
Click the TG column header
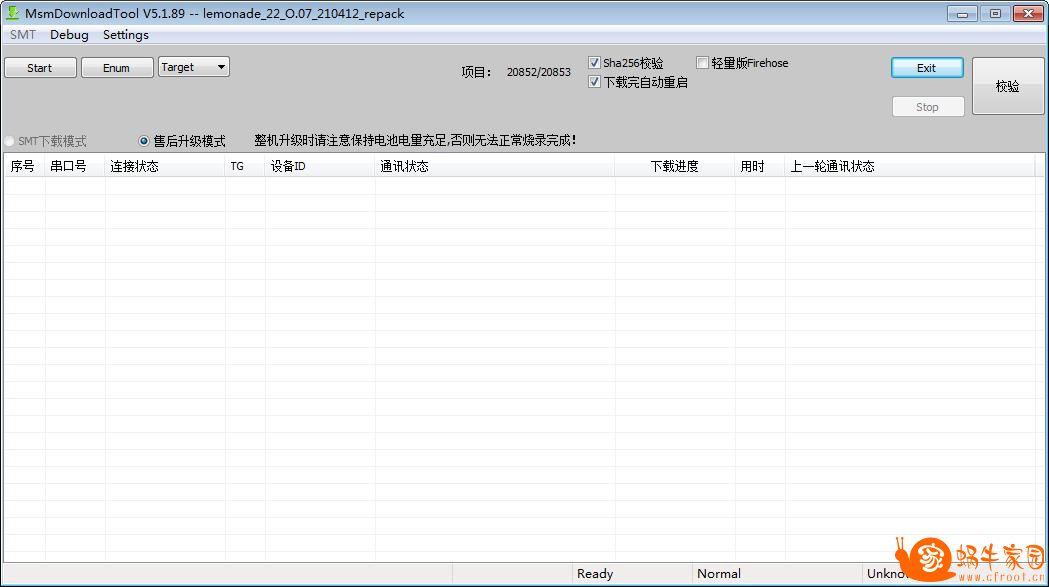pyautogui.click(x=245, y=166)
